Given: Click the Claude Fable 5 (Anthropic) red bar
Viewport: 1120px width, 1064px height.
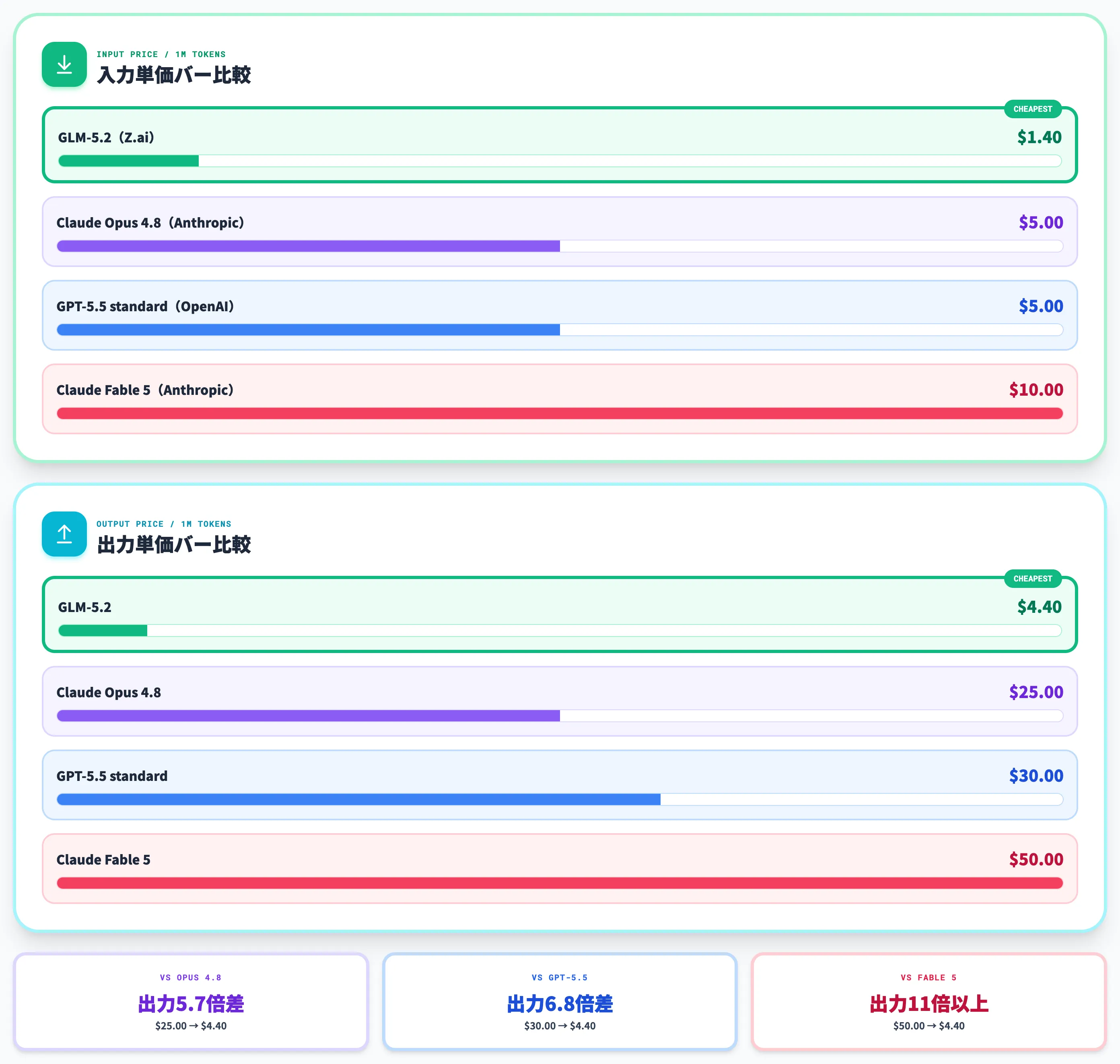Looking at the screenshot, I should [x=560, y=413].
